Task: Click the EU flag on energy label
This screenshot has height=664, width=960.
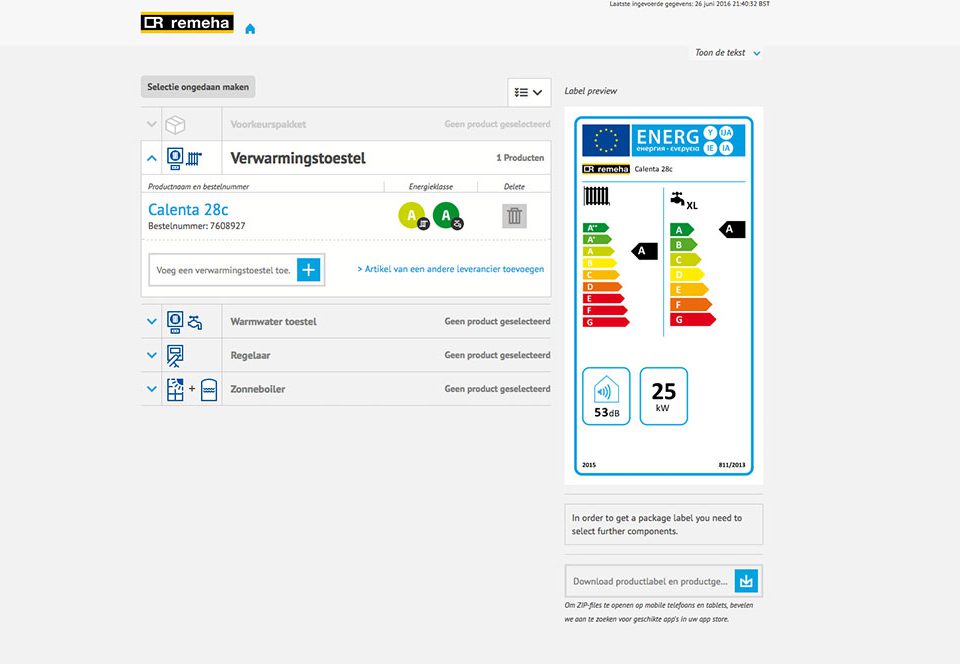Action: (x=606, y=140)
